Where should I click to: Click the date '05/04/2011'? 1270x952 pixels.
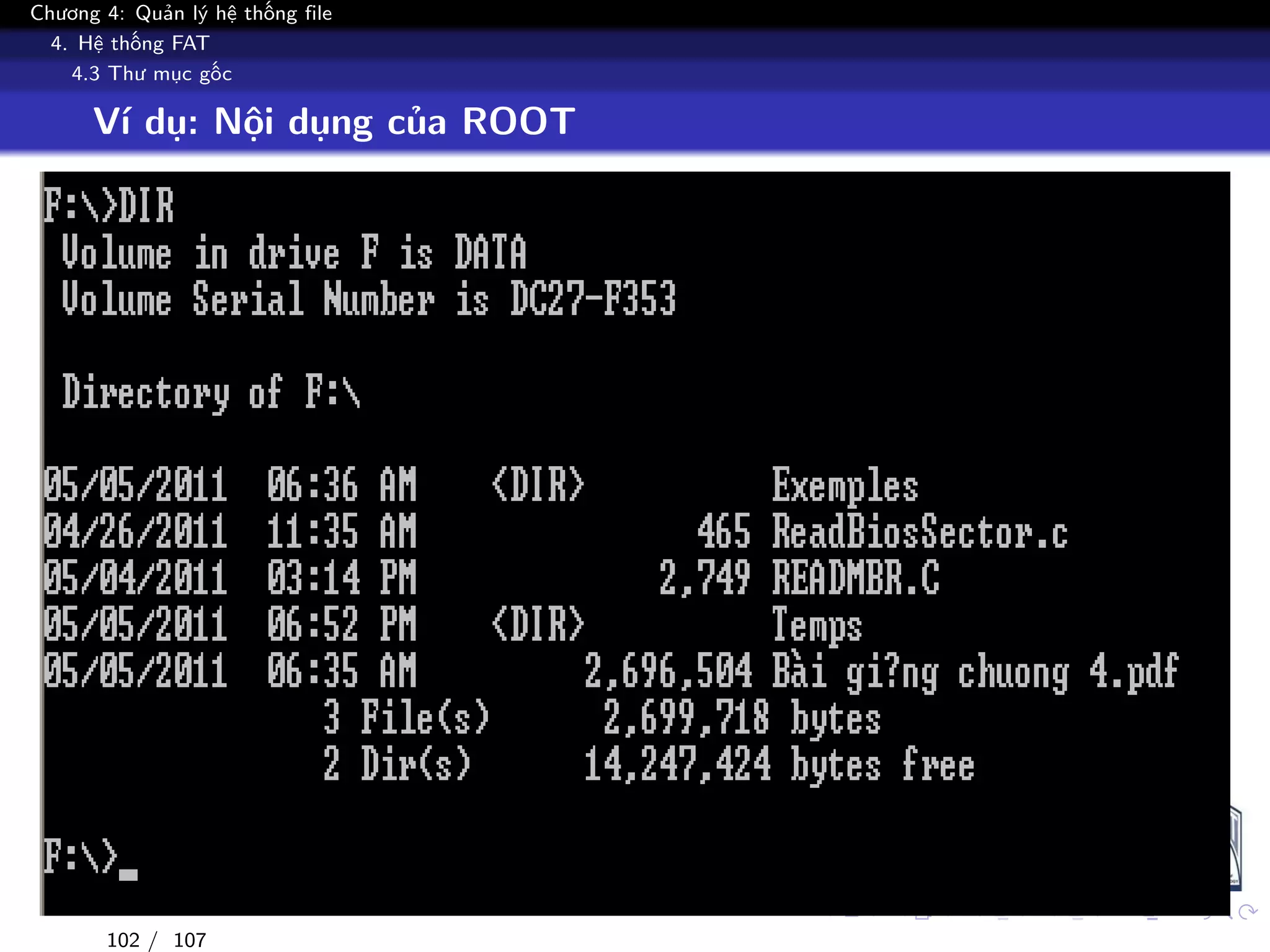coord(135,578)
